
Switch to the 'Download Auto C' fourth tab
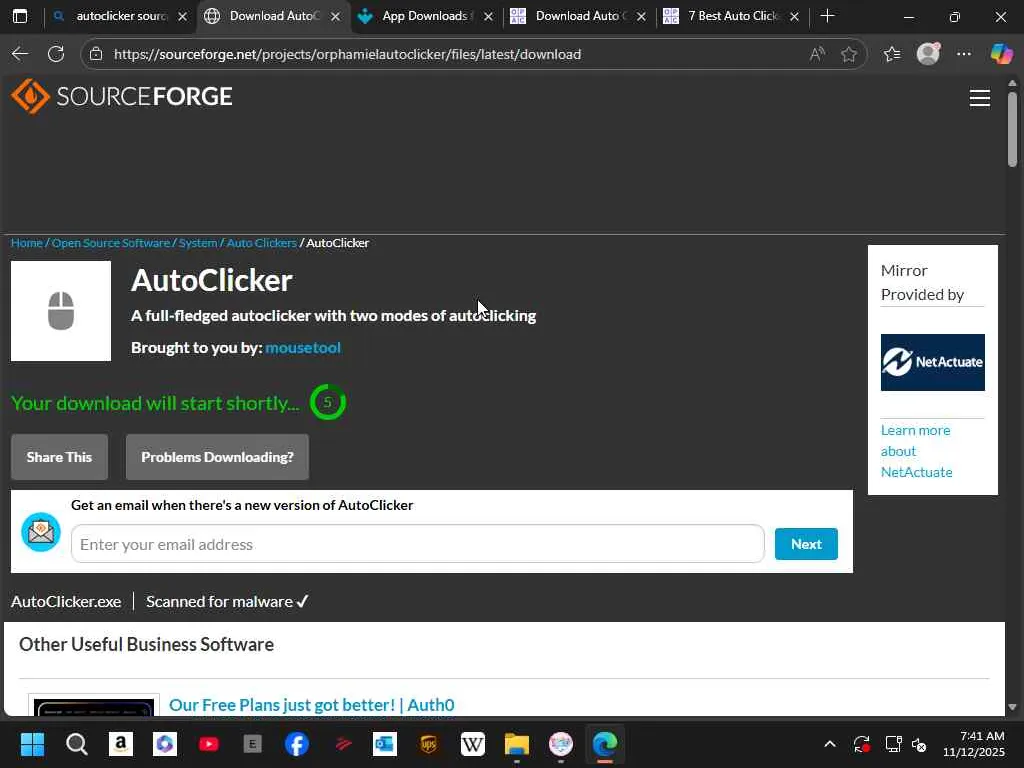(578, 16)
